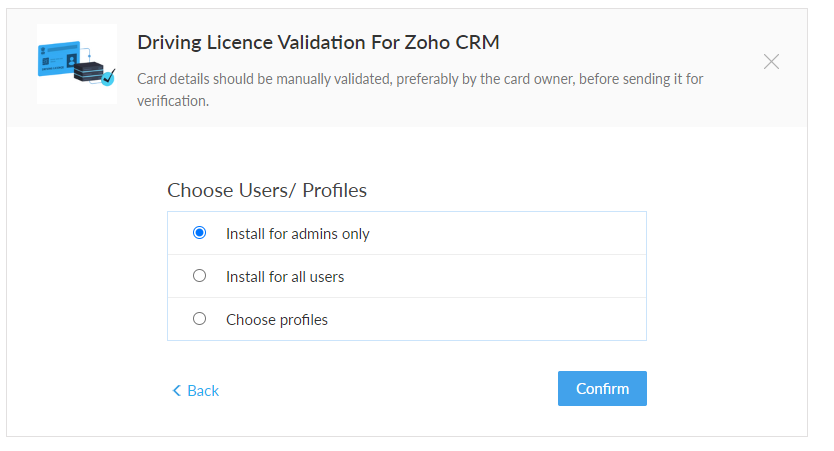Select the 'Install for admins only' radio button
Screen dimensions: 834x451
point(199,233)
